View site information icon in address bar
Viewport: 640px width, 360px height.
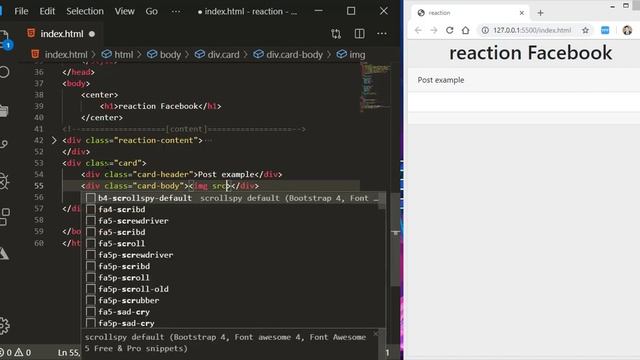click(485, 30)
